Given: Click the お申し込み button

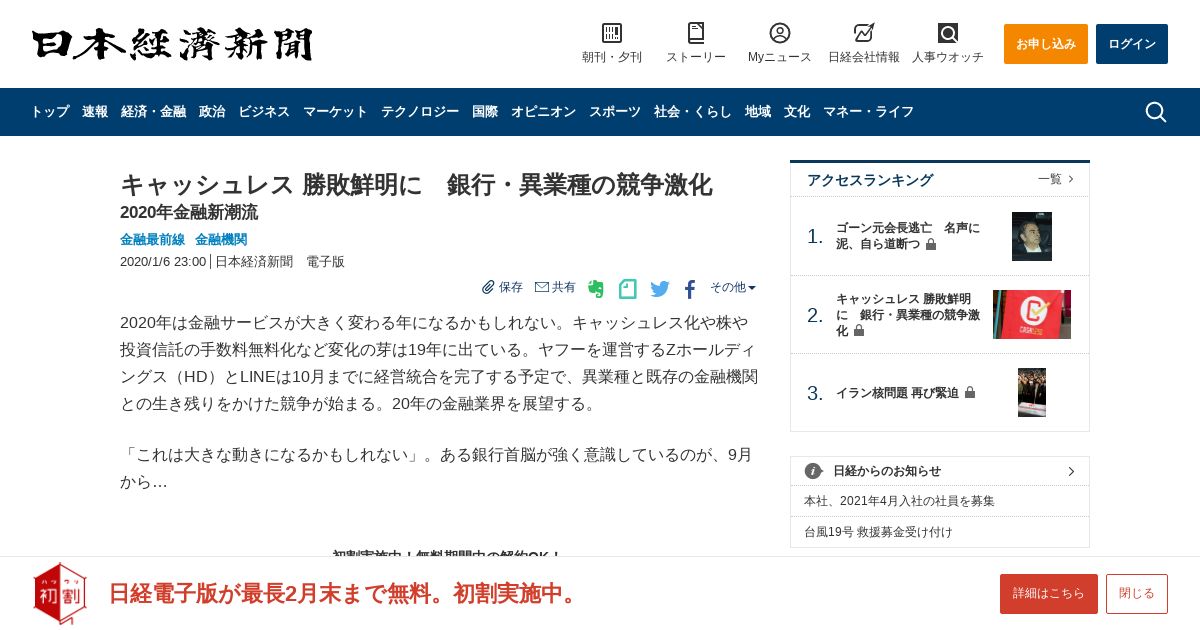Looking at the screenshot, I should (x=1046, y=44).
